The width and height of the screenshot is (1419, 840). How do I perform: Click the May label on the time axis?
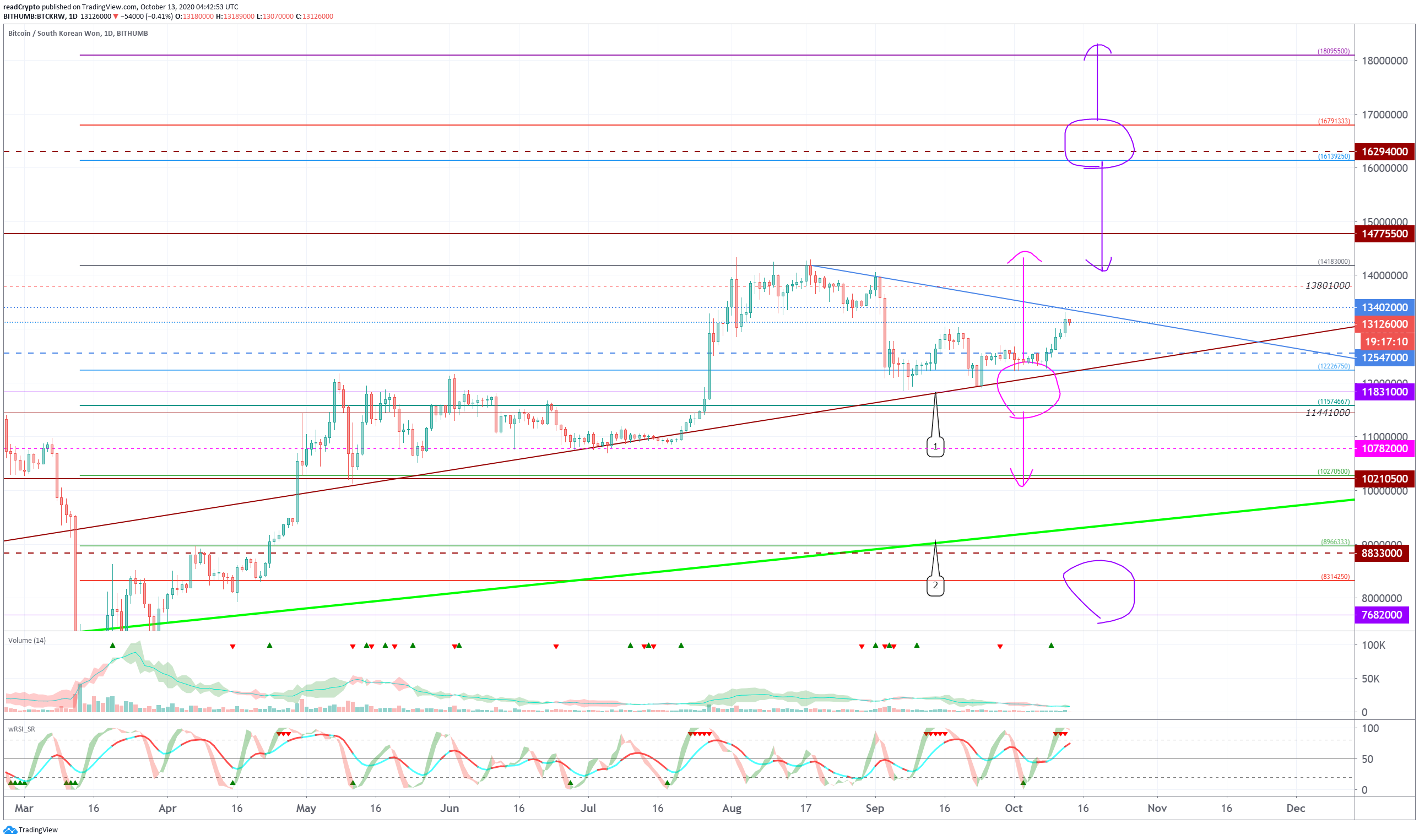point(306,808)
